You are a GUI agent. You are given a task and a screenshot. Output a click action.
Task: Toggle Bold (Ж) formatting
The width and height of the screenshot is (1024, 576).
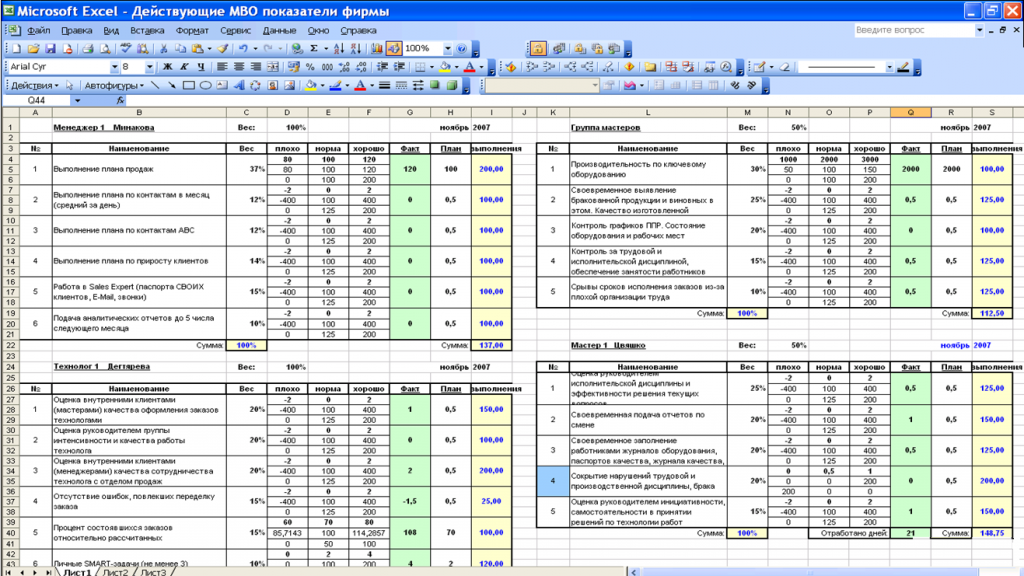[x=167, y=67]
